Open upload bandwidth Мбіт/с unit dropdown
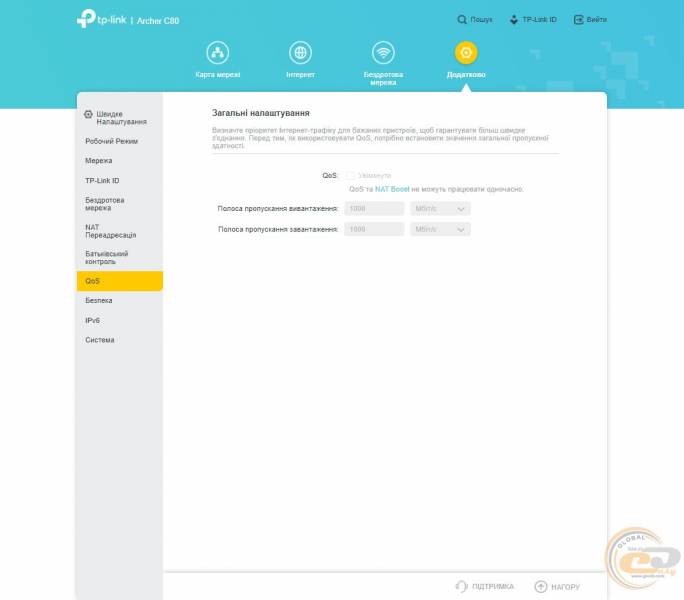The width and height of the screenshot is (684, 600). coord(440,209)
